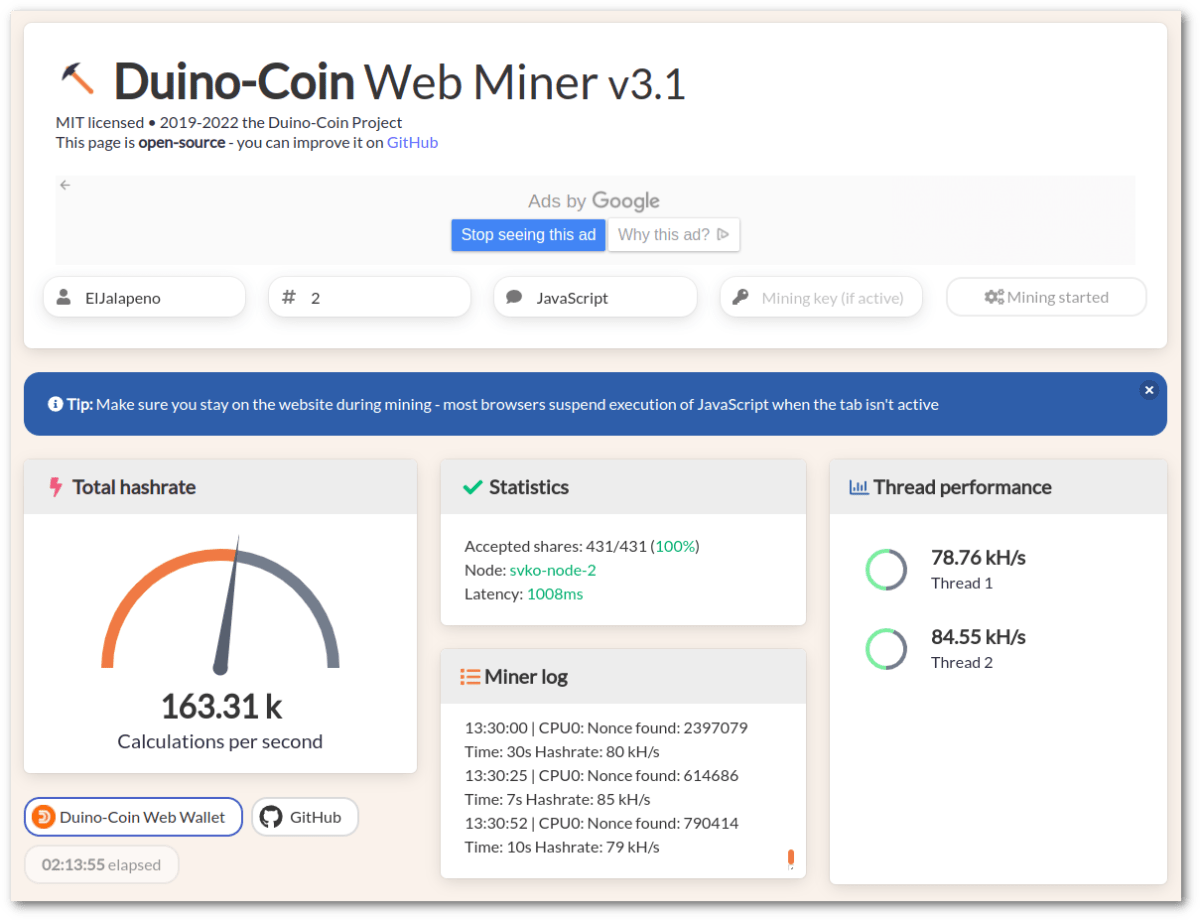Viewport: 1200px width, 920px height.
Task: Click the Calculations per second label
Action: pyautogui.click(x=220, y=742)
